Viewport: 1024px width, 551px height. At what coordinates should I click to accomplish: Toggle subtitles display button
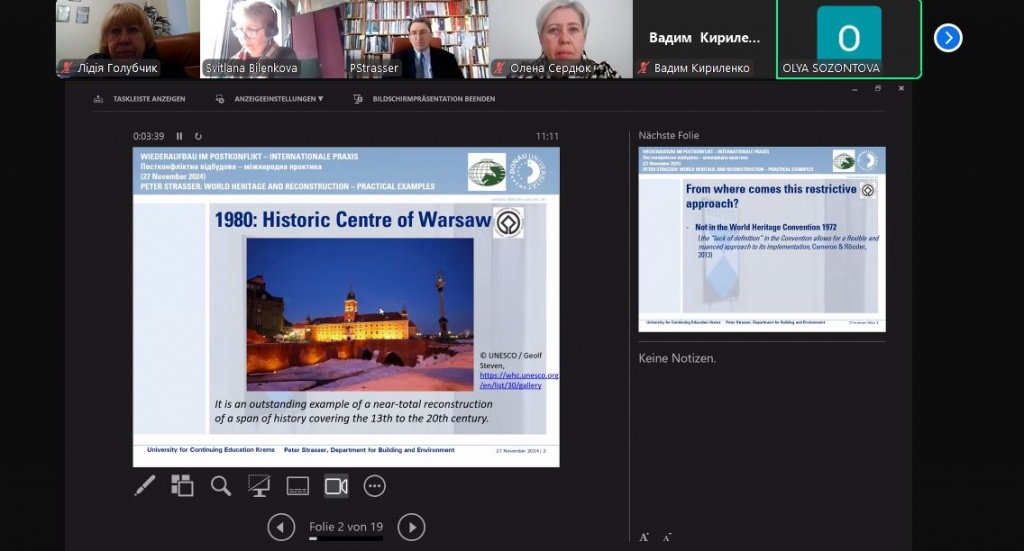click(x=297, y=486)
